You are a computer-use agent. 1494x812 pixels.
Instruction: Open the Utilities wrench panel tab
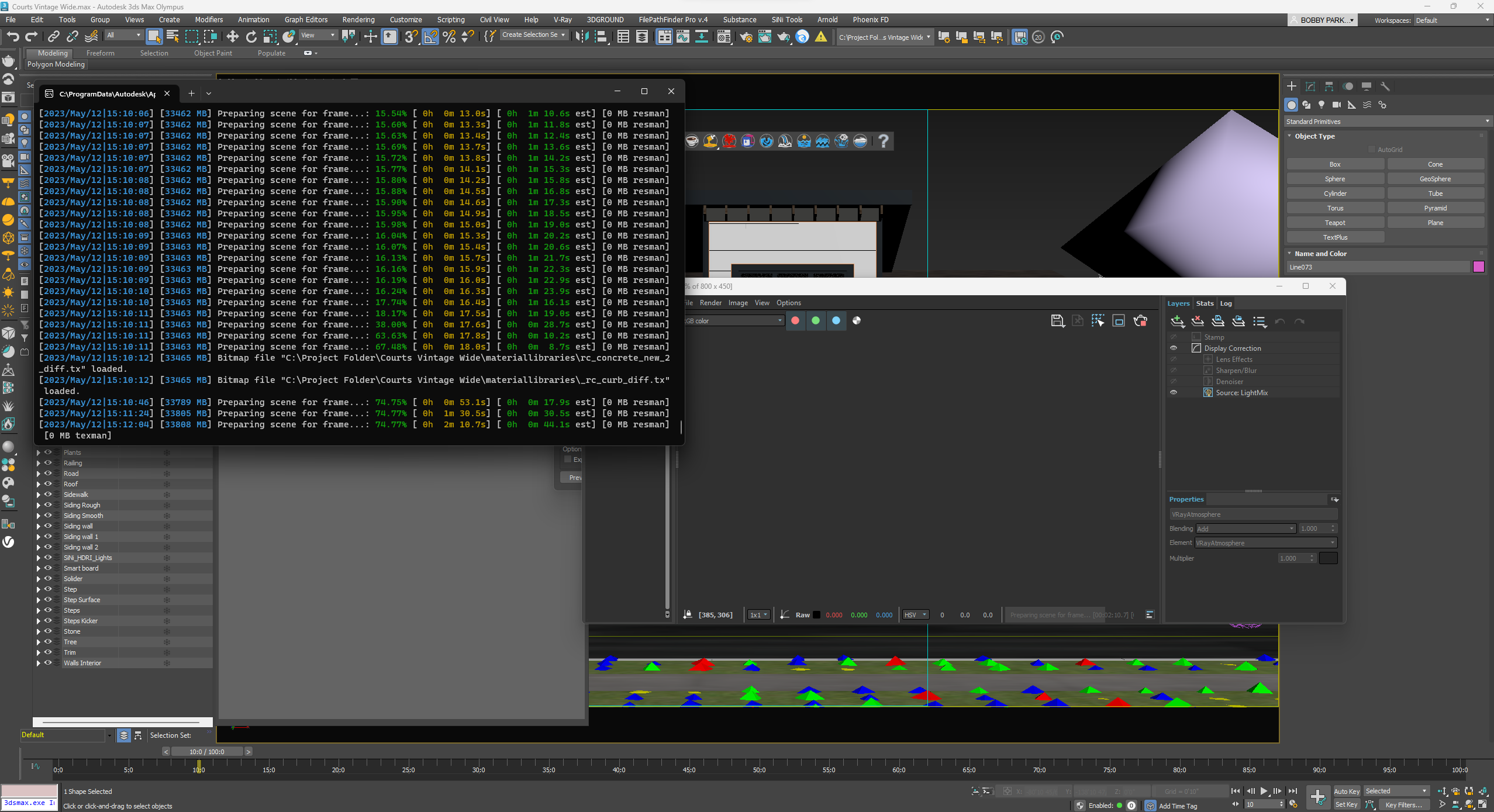(1385, 87)
